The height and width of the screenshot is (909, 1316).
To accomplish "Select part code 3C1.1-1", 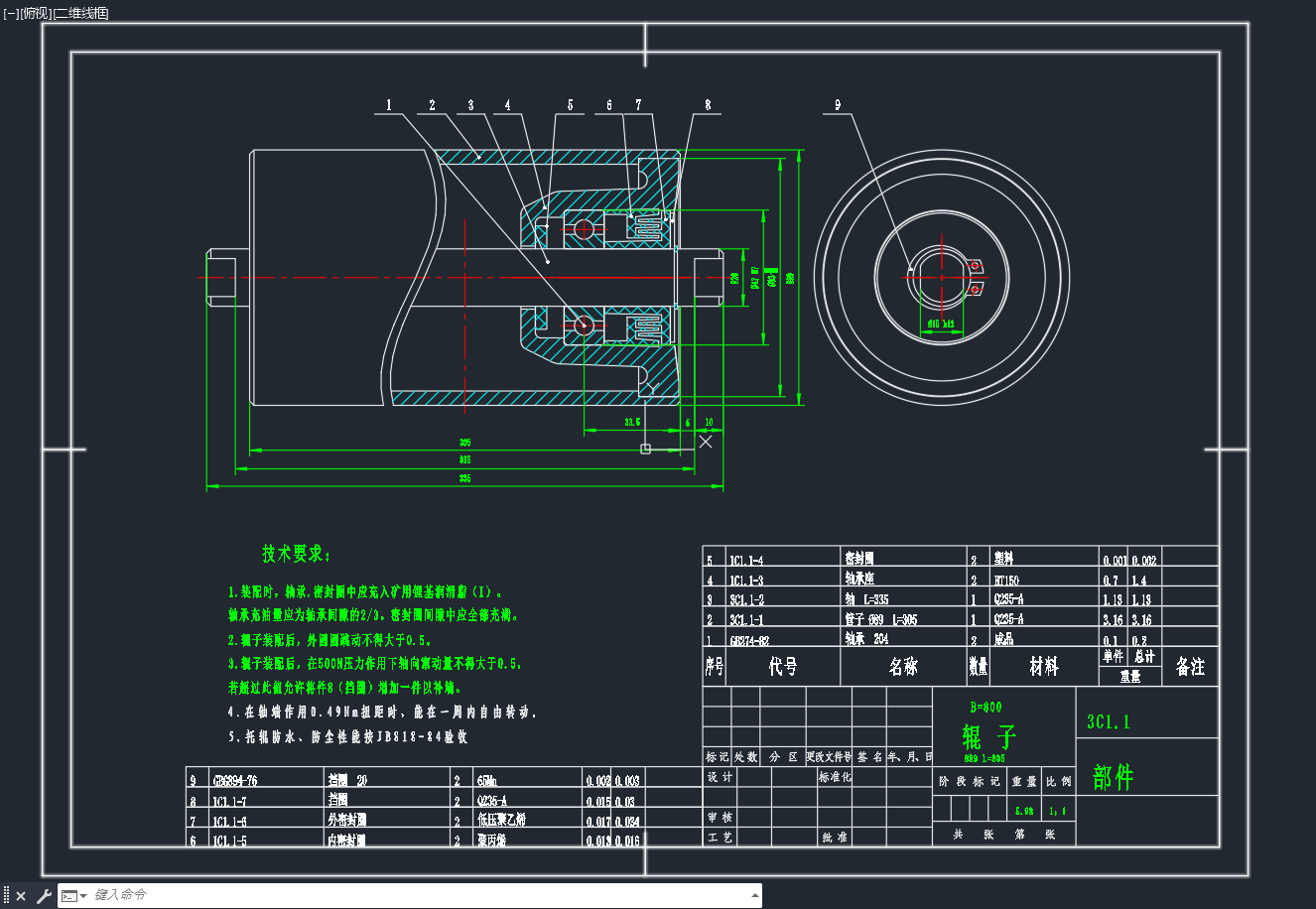I will point(746,620).
